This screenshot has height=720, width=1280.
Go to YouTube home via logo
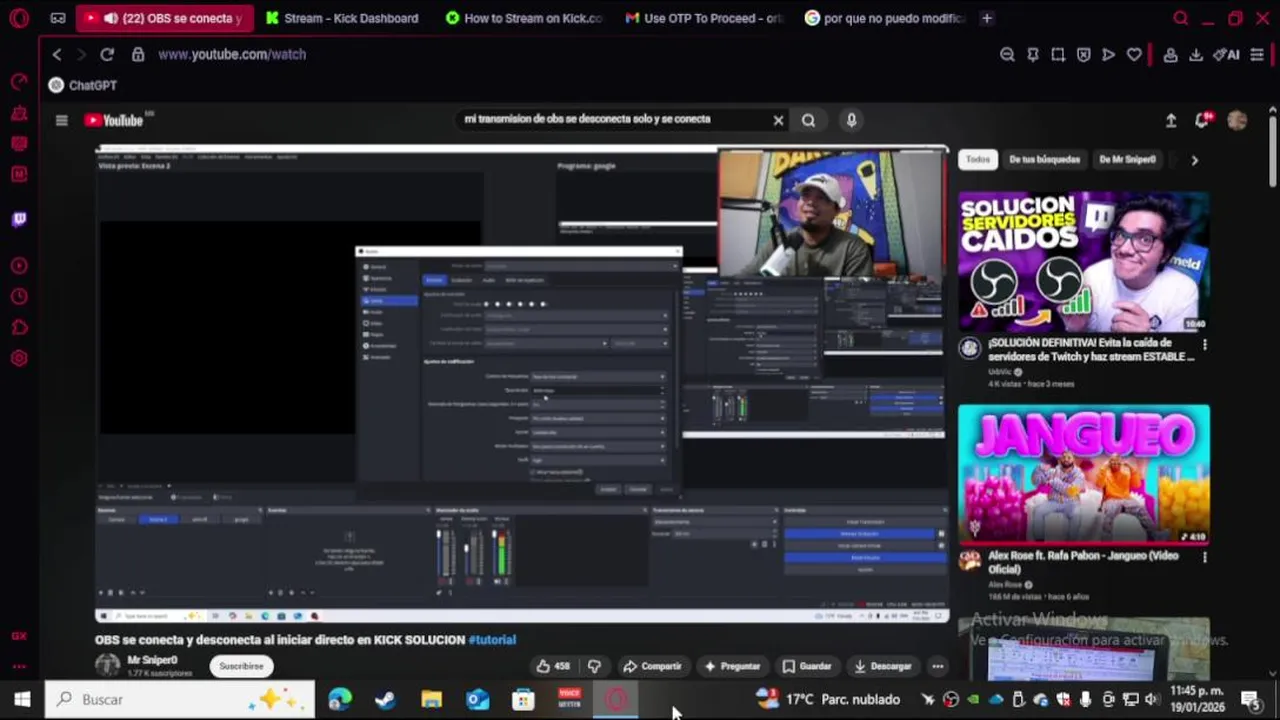pyautogui.click(x=114, y=120)
